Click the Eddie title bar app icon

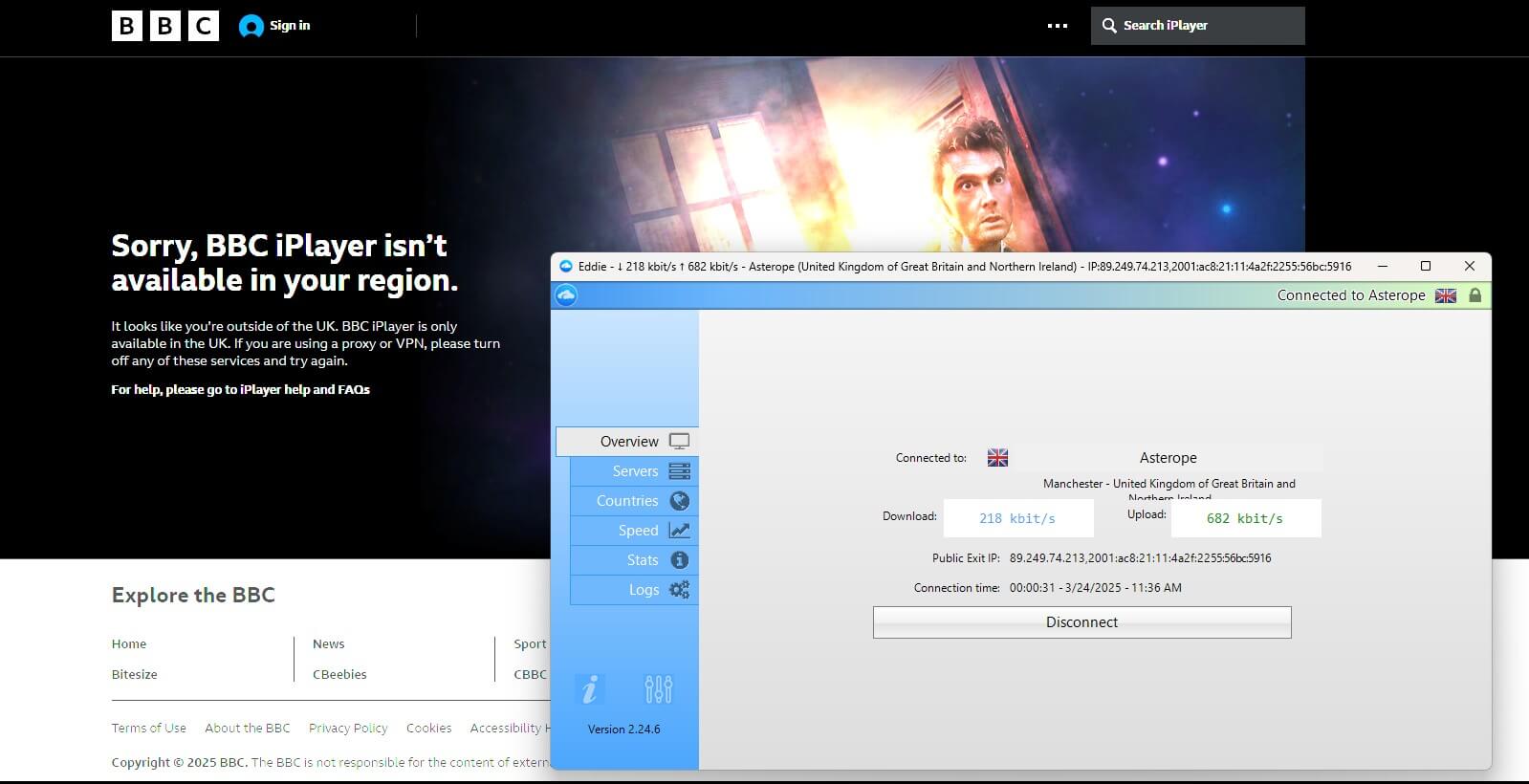point(566,267)
